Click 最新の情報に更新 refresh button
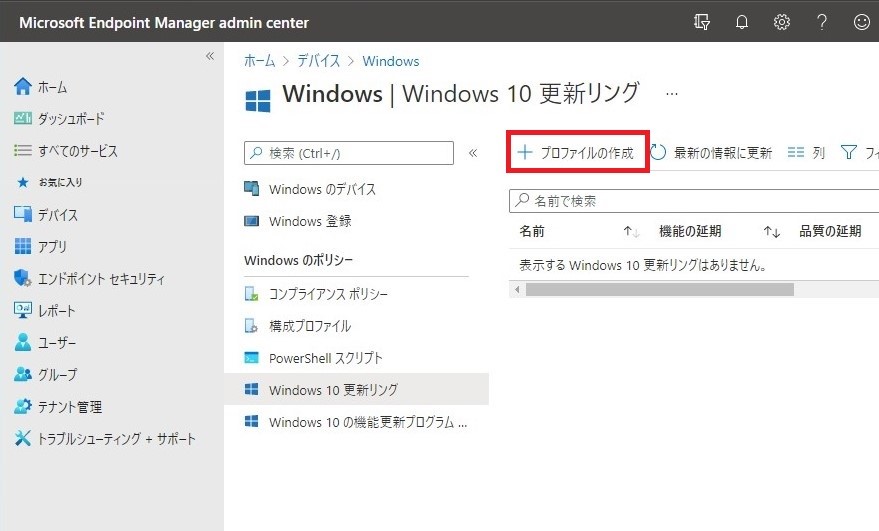 point(712,153)
